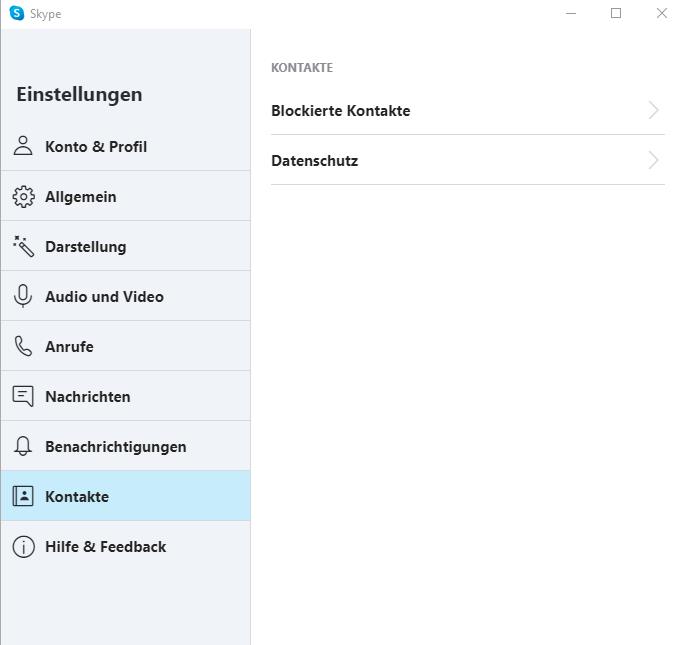Minimize the Skype window
The width and height of the screenshot is (682, 645).
571,13
